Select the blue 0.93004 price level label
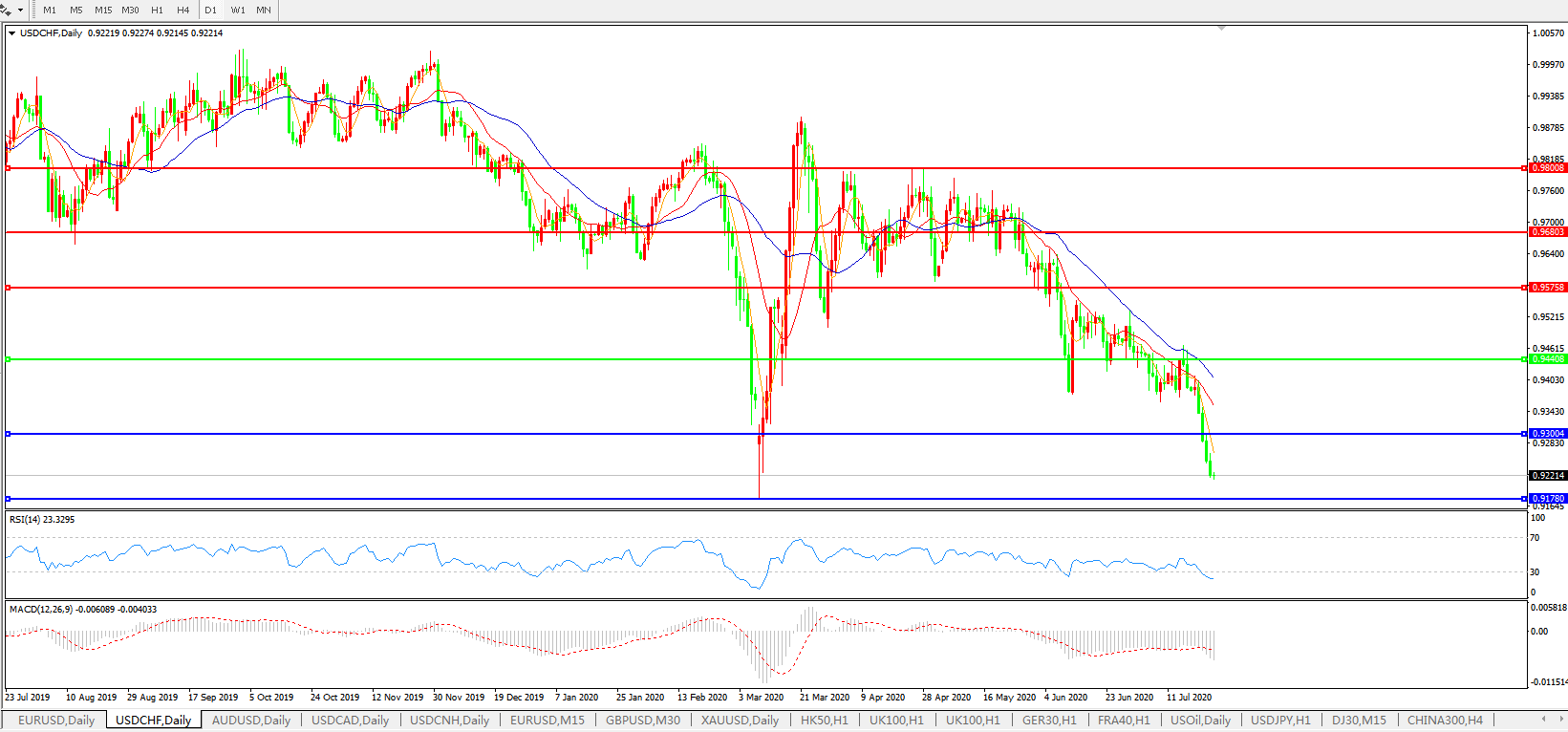 1548,434
